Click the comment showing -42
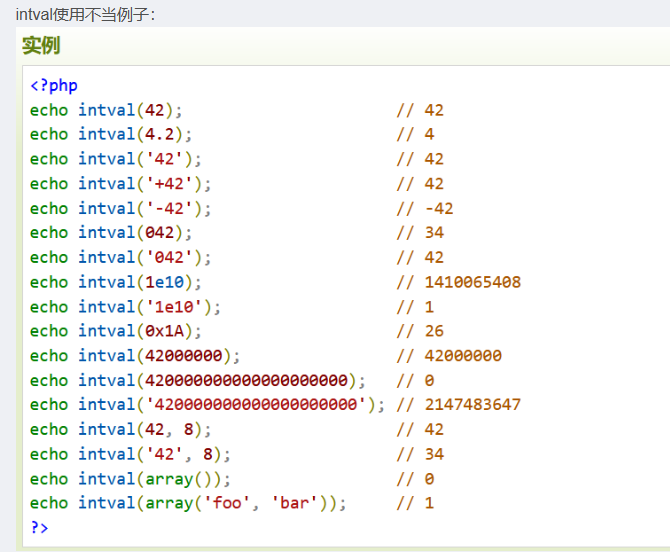 [x=424, y=208]
